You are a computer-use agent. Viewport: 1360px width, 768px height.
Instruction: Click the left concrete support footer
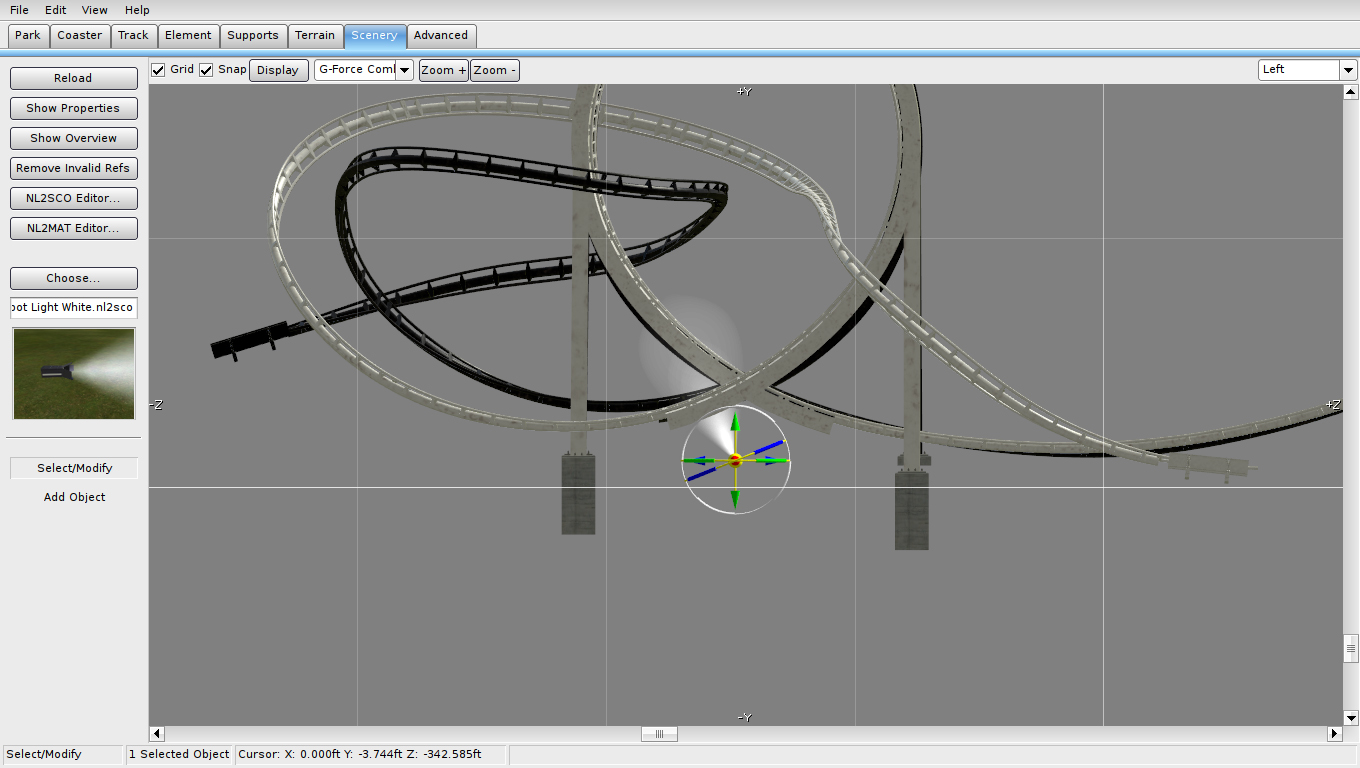(578, 494)
